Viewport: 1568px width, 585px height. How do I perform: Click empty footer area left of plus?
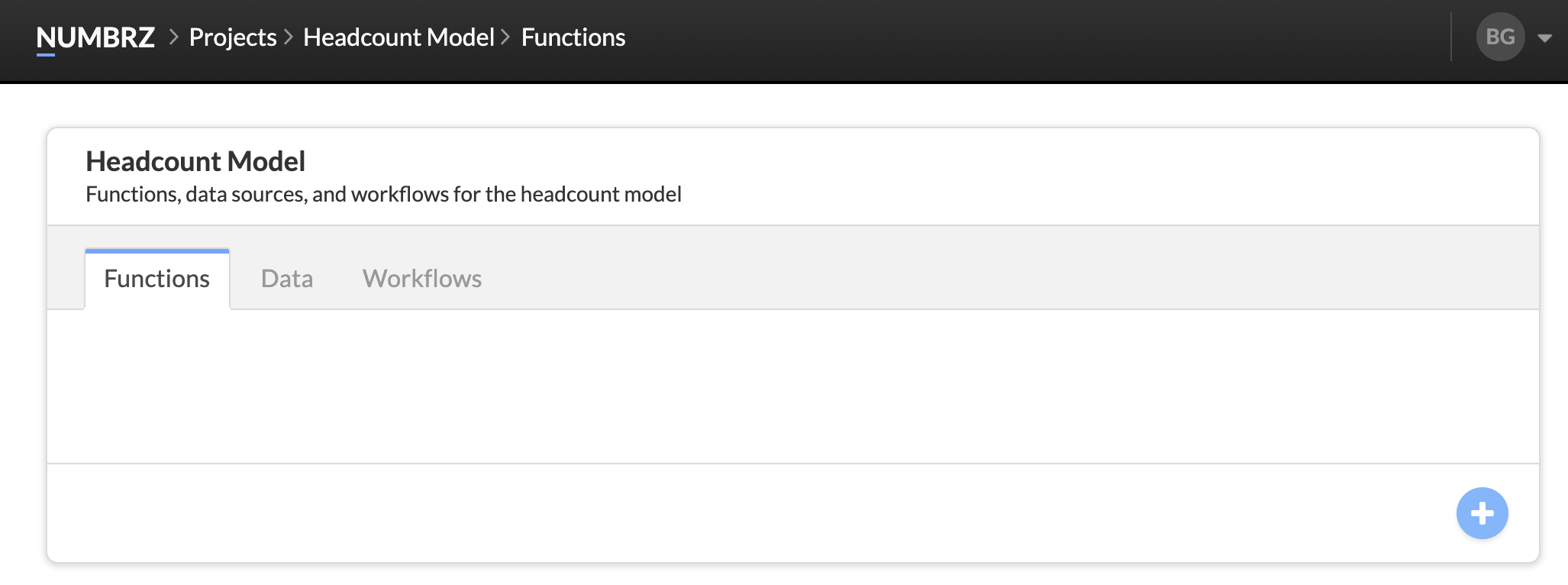[748, 513]
